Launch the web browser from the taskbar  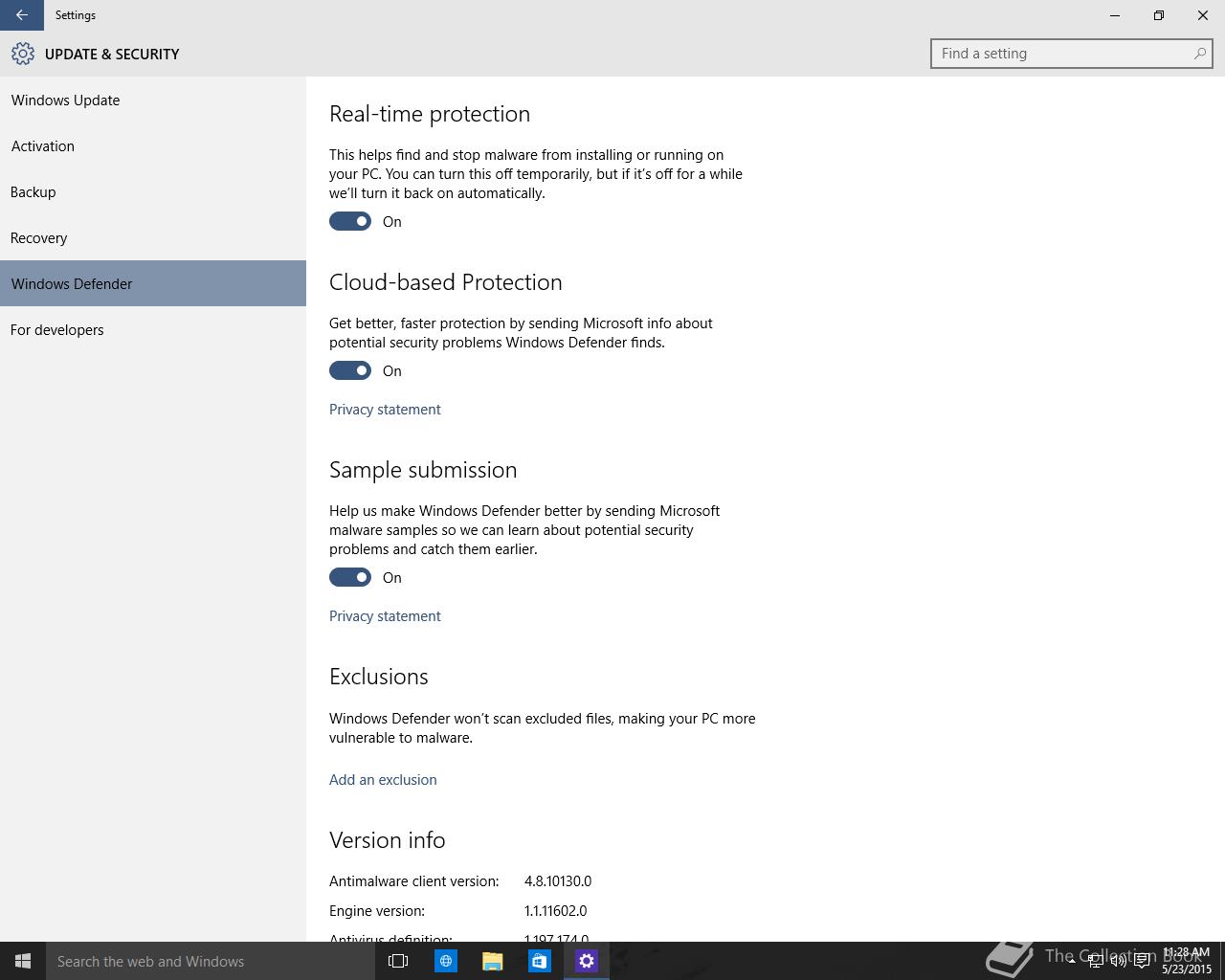(x=446, y=961)
